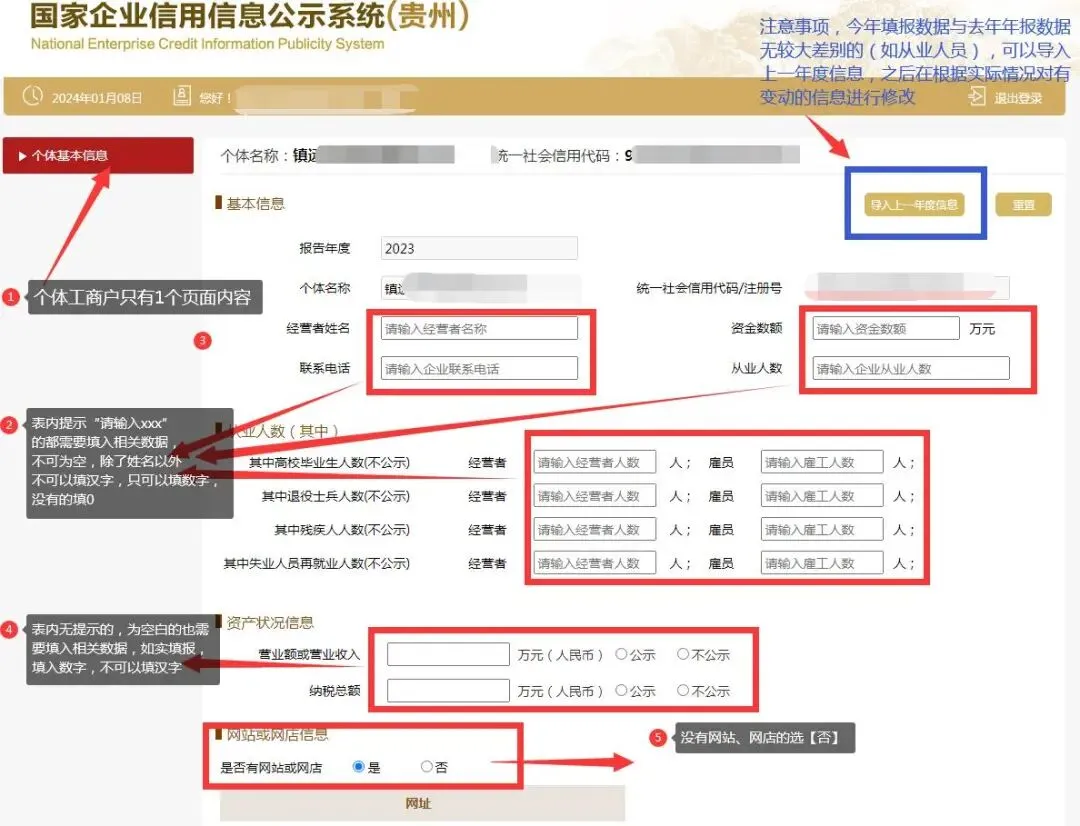Screen dimensions: 1080x826
Task: Click the 纳税总额 amount box
Action: coord(447,690)
